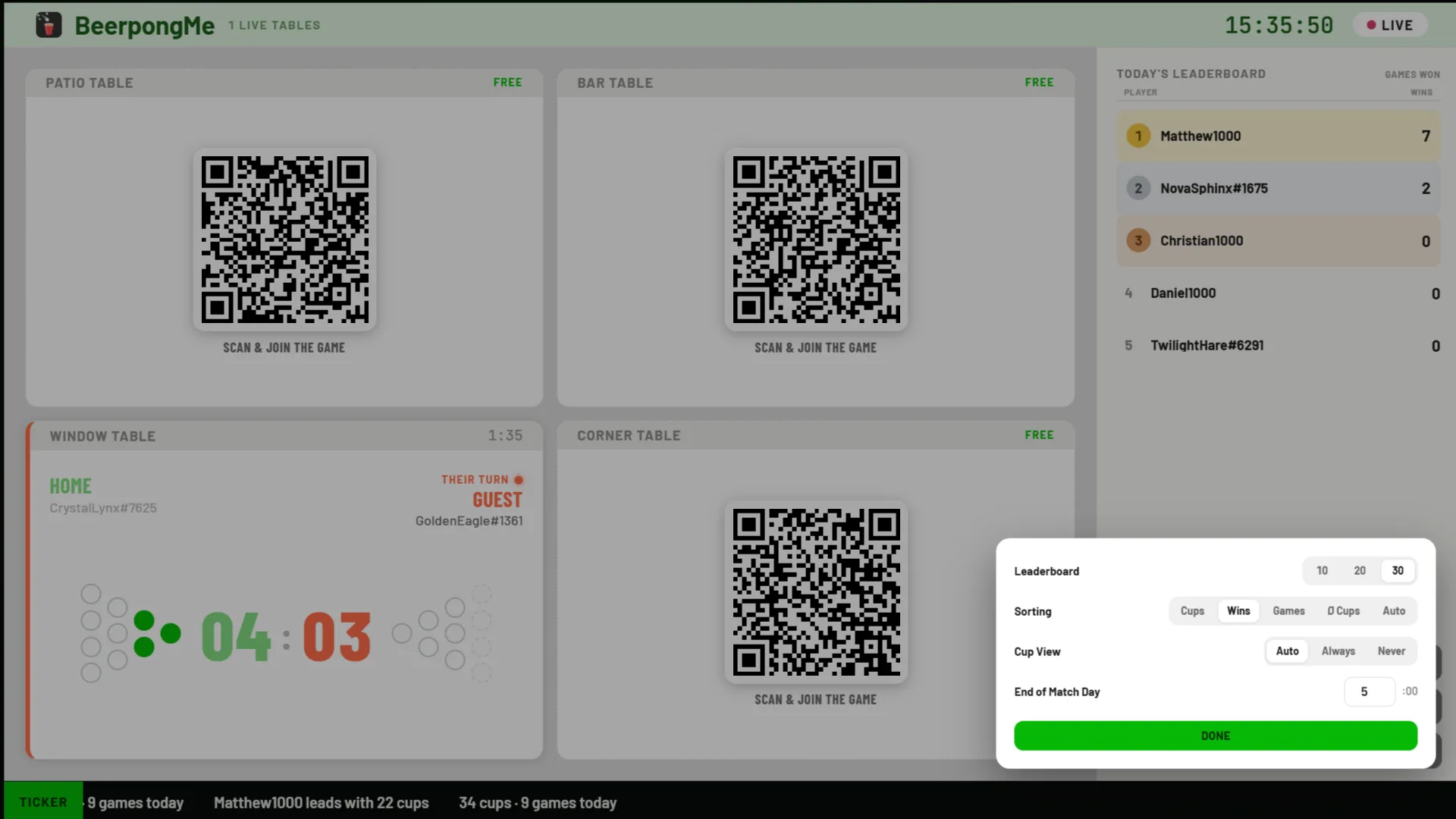Click the CORNER TABLE card title
1456x819 pixels.
click(x=629, y=435)
